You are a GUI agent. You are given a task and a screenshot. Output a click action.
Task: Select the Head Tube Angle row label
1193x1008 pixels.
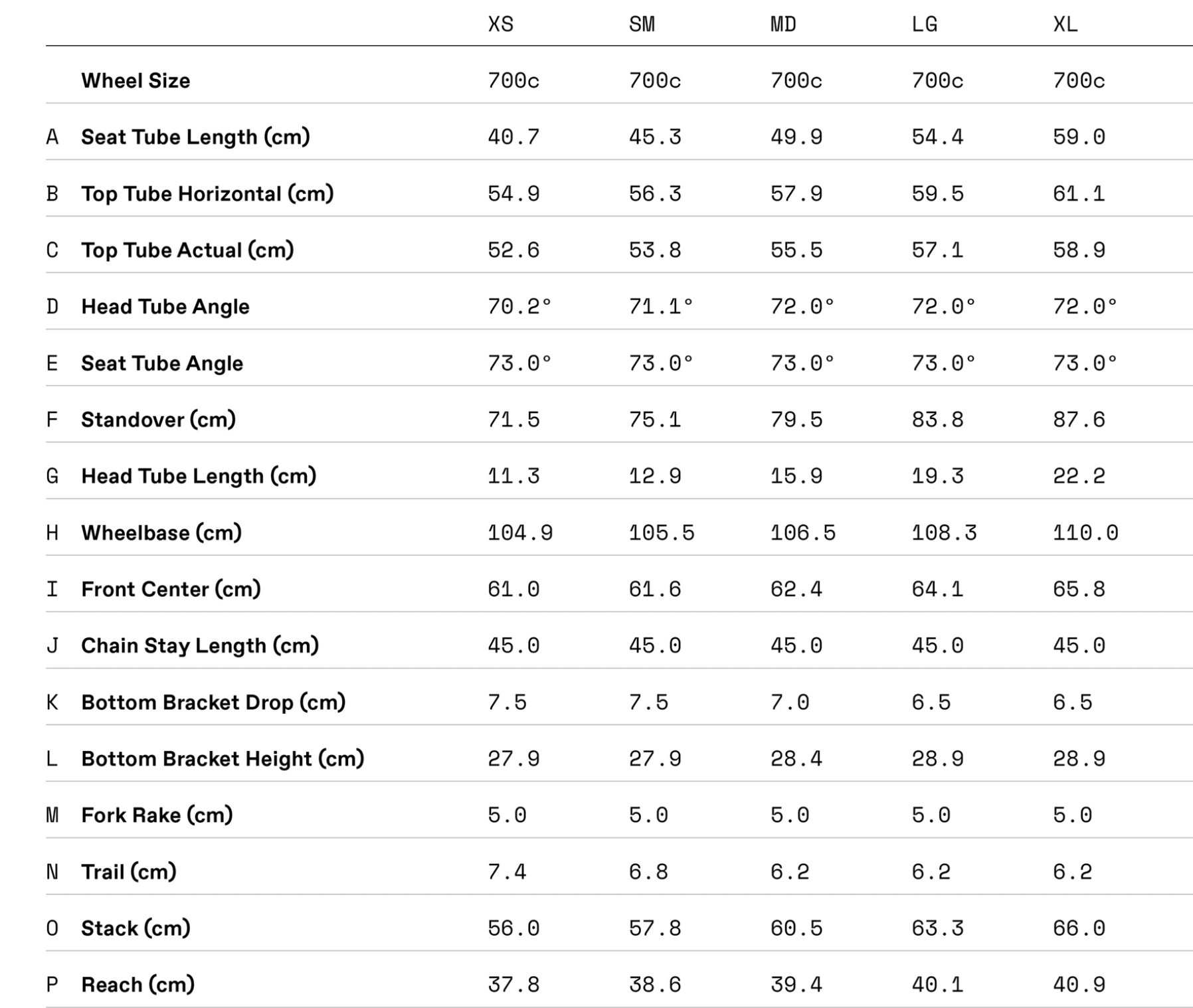(x=165, y=307)
